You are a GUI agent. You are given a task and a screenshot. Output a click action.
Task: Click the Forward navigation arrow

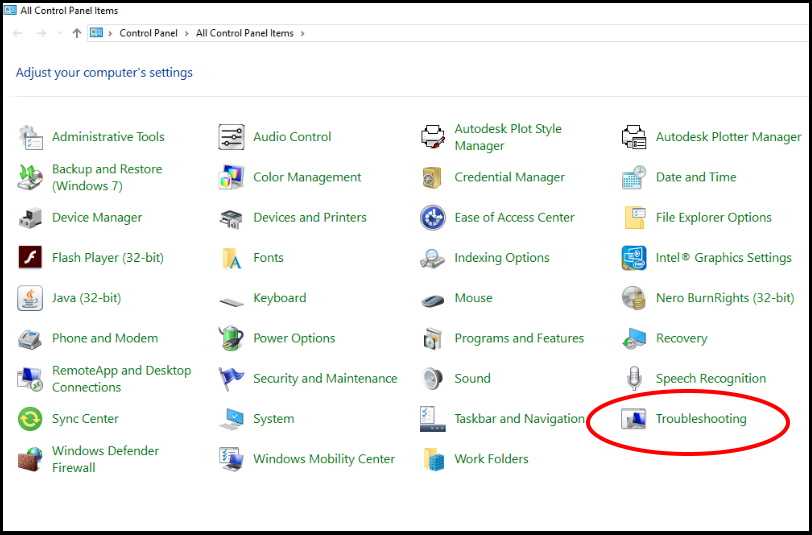(x=41, y=33)
